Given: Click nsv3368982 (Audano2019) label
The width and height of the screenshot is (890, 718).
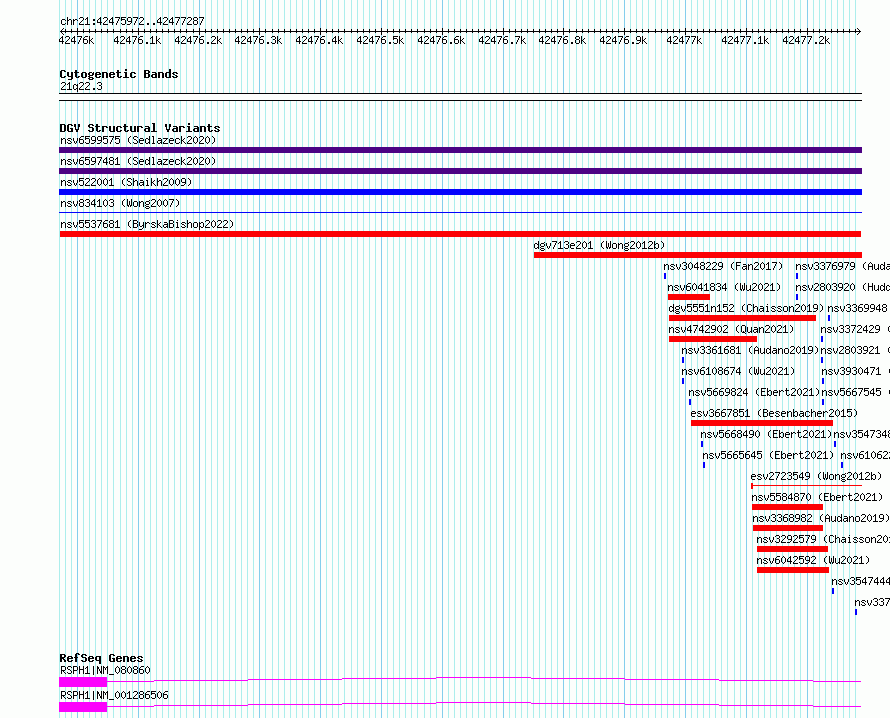Looking at the screenshot, I should [x=821, y=518].
